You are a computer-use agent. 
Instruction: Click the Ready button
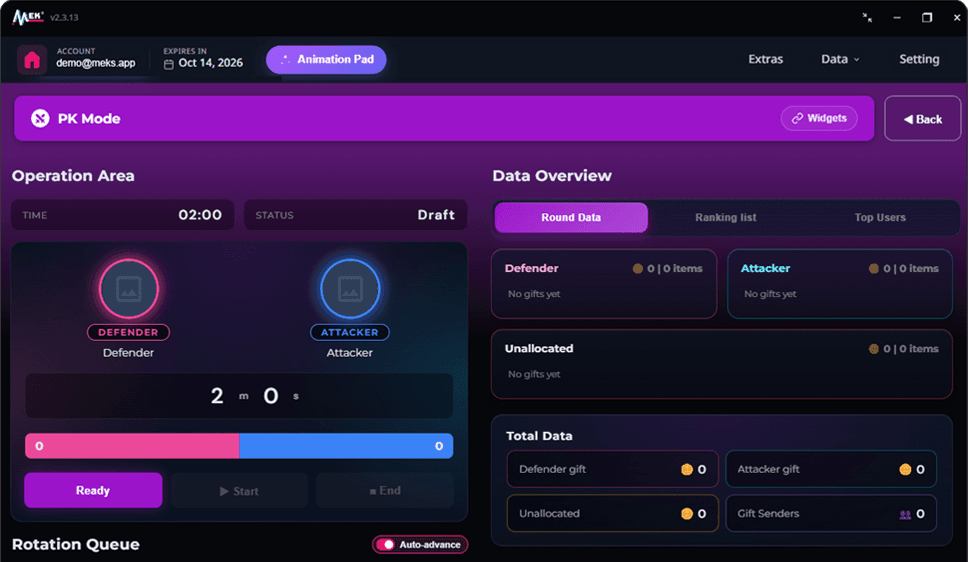pyautogui.click(x=93, y=490)
